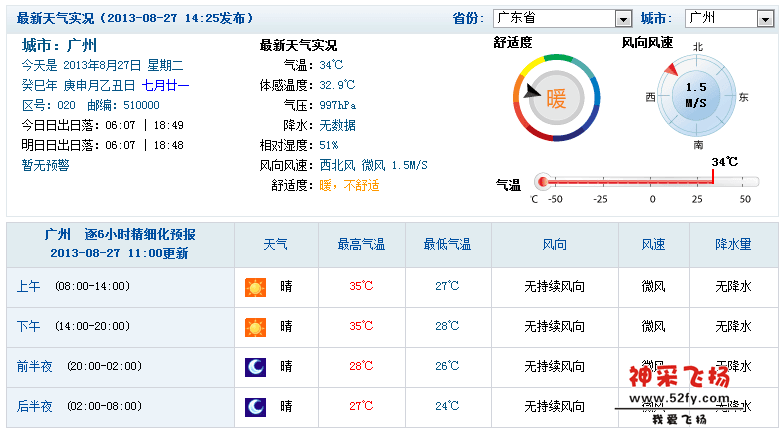Click the 风向风速 compass label
Image resolution: width=781 pixels, height=431 pixels.
(647, 43)
